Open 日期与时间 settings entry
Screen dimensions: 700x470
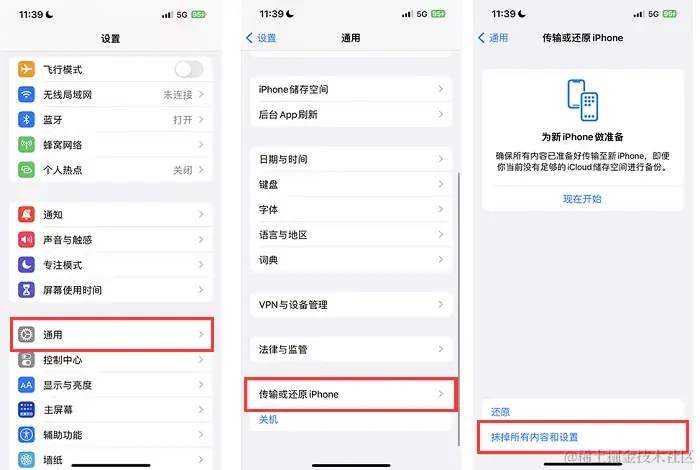pos(351,159)
